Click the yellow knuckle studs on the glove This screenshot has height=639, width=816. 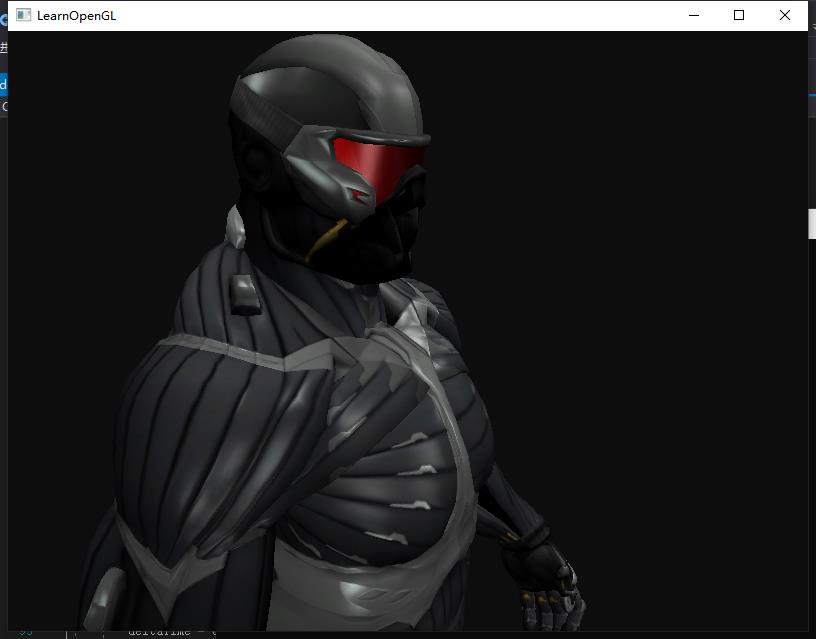pos(540,601)
